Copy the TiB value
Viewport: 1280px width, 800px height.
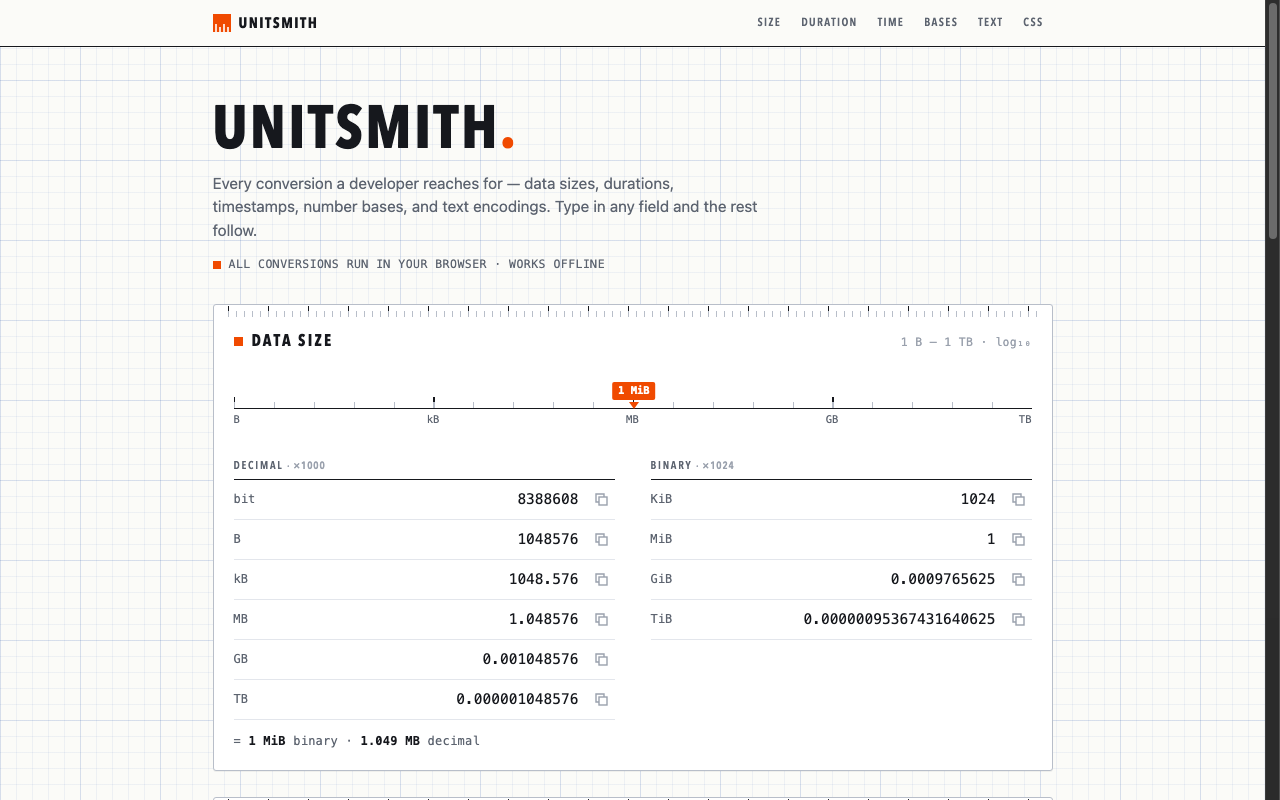coord(1018,619)
